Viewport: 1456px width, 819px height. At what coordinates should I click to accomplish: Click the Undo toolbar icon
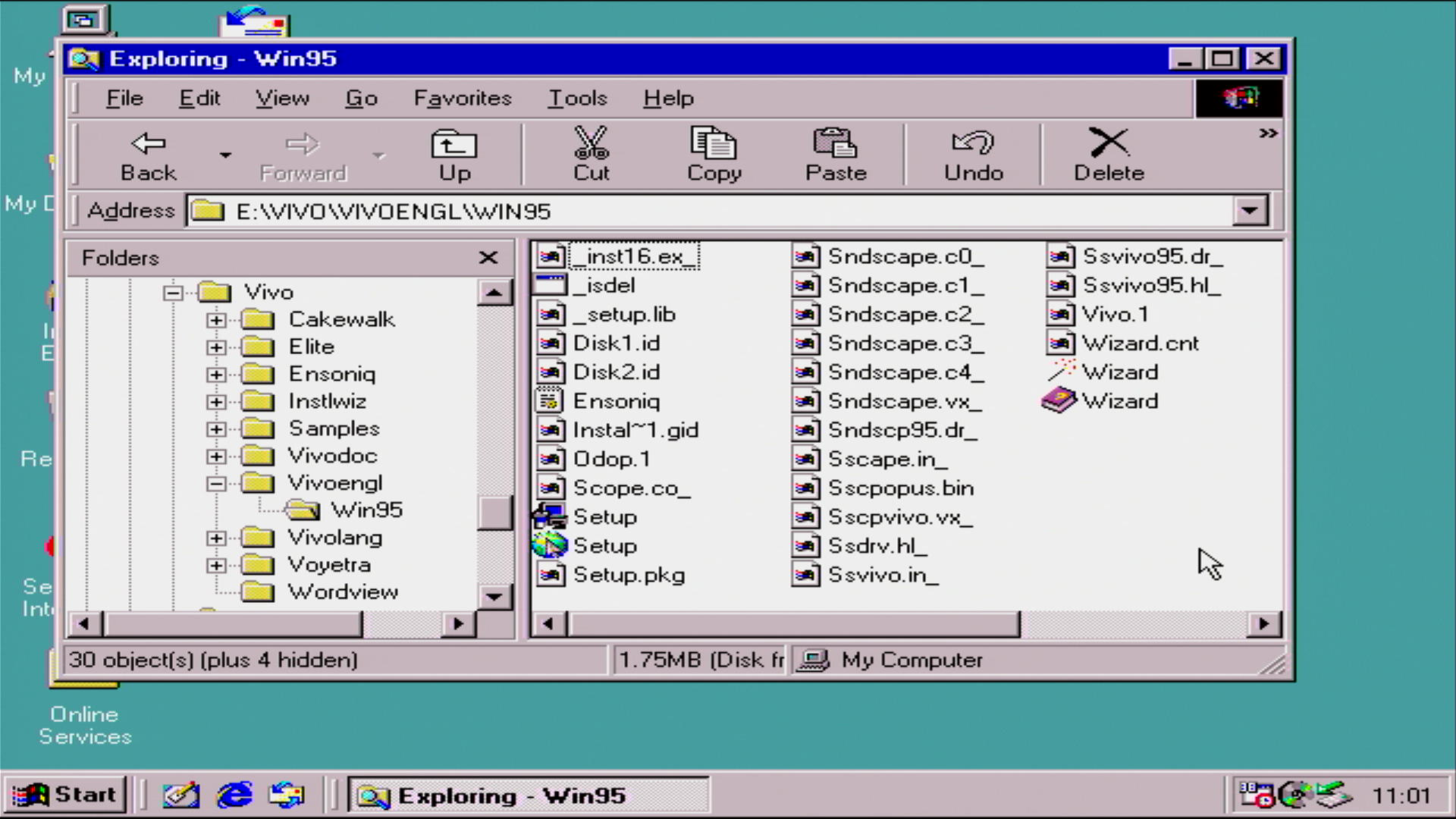click(973, 144)
